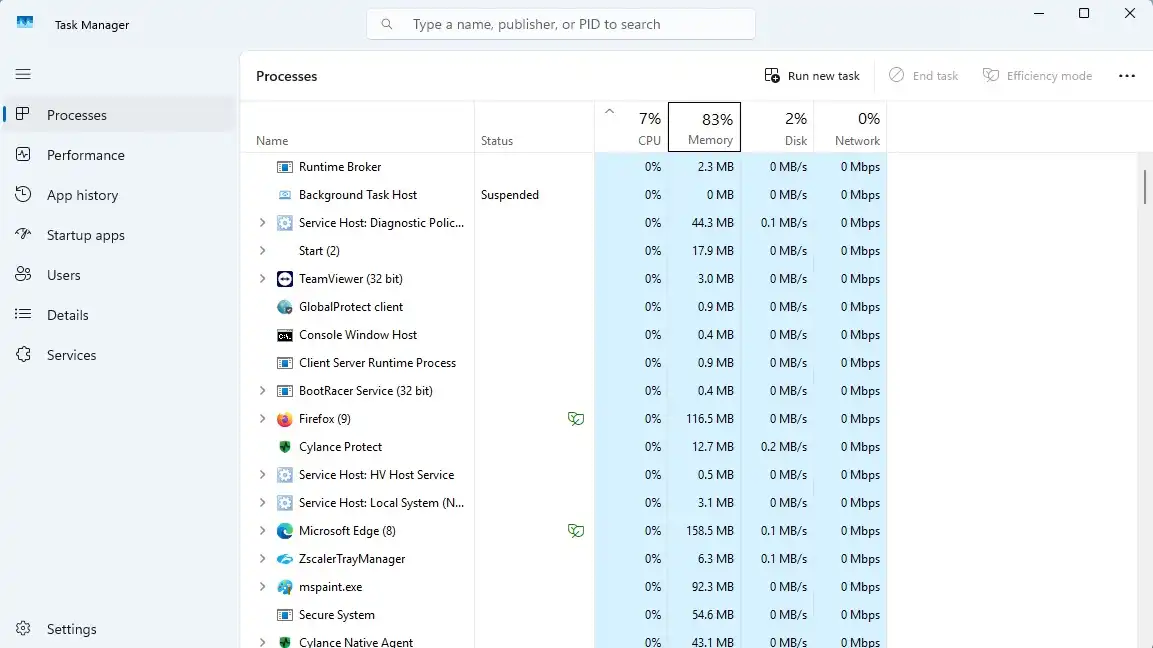Open Task Manager Settings

coord(22,629)
